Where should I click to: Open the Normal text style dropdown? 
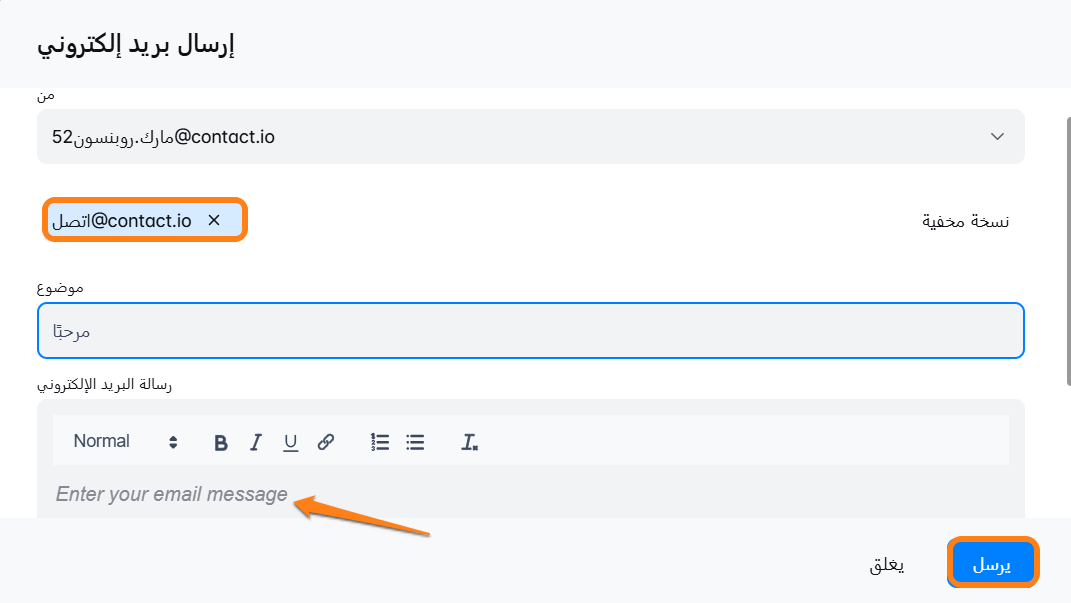coord(124,442)
